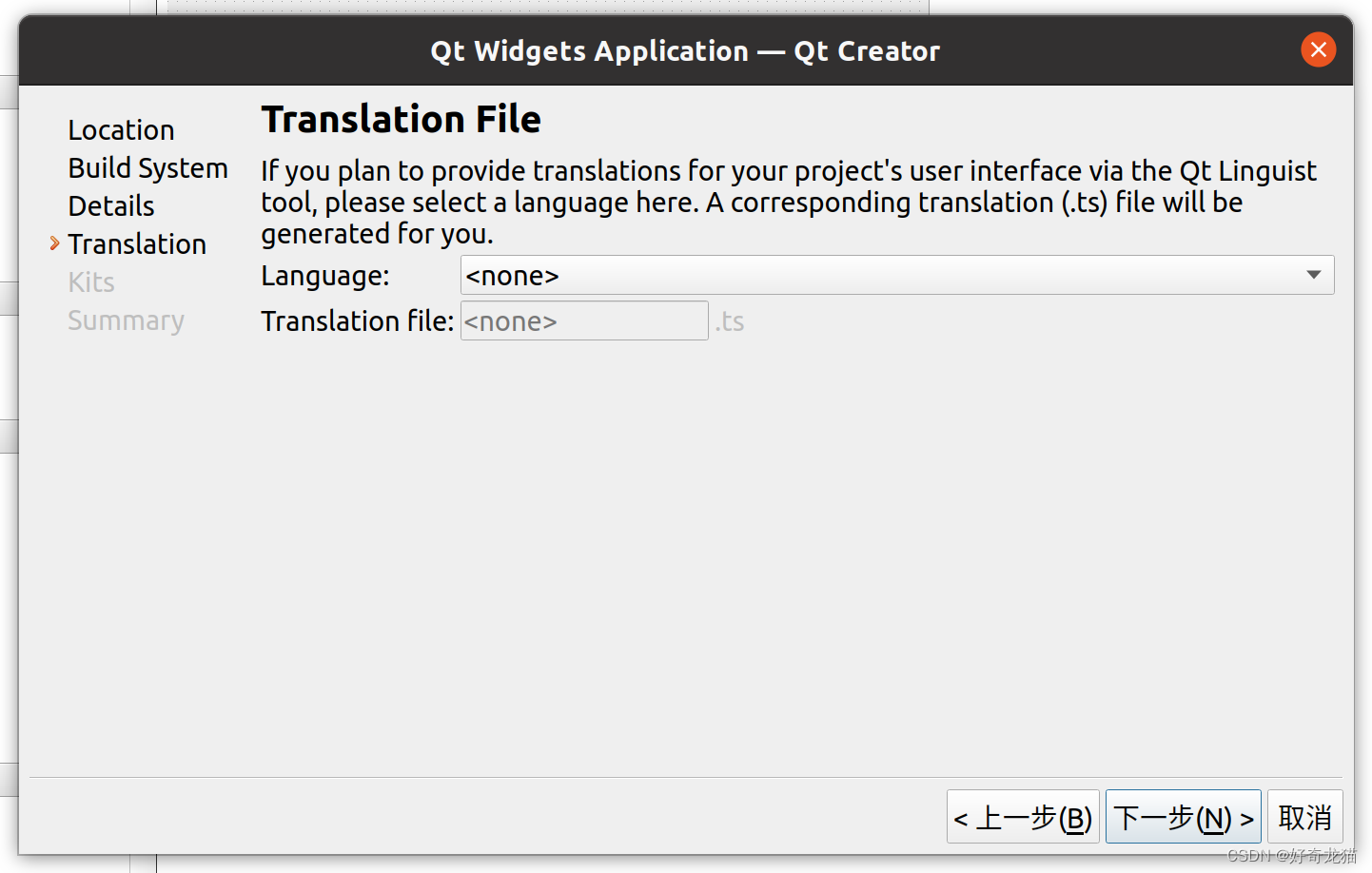Click the 'Translation file:' label

click(358, 321)
